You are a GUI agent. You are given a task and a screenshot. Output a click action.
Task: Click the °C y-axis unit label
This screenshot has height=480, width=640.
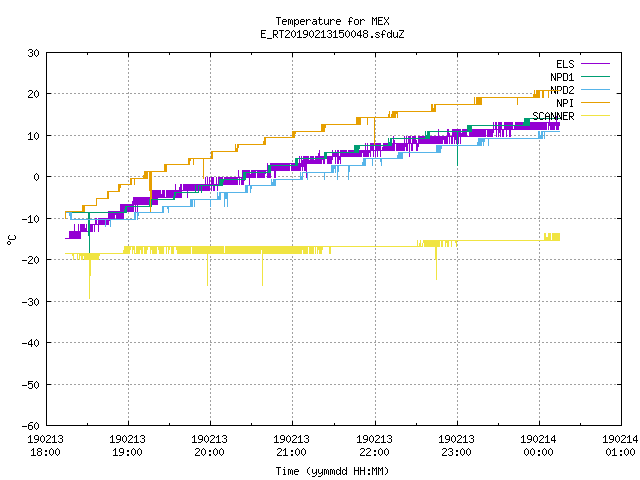click(x=11, y=240)
